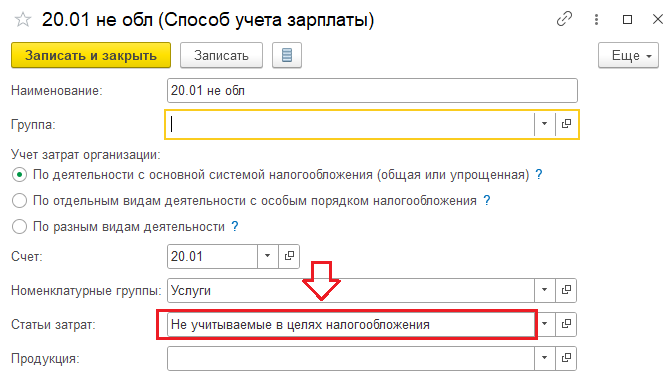Focus the Группа input field
Image resolution: width=671 pixels, height=376 pixels.
coord(351,124)
